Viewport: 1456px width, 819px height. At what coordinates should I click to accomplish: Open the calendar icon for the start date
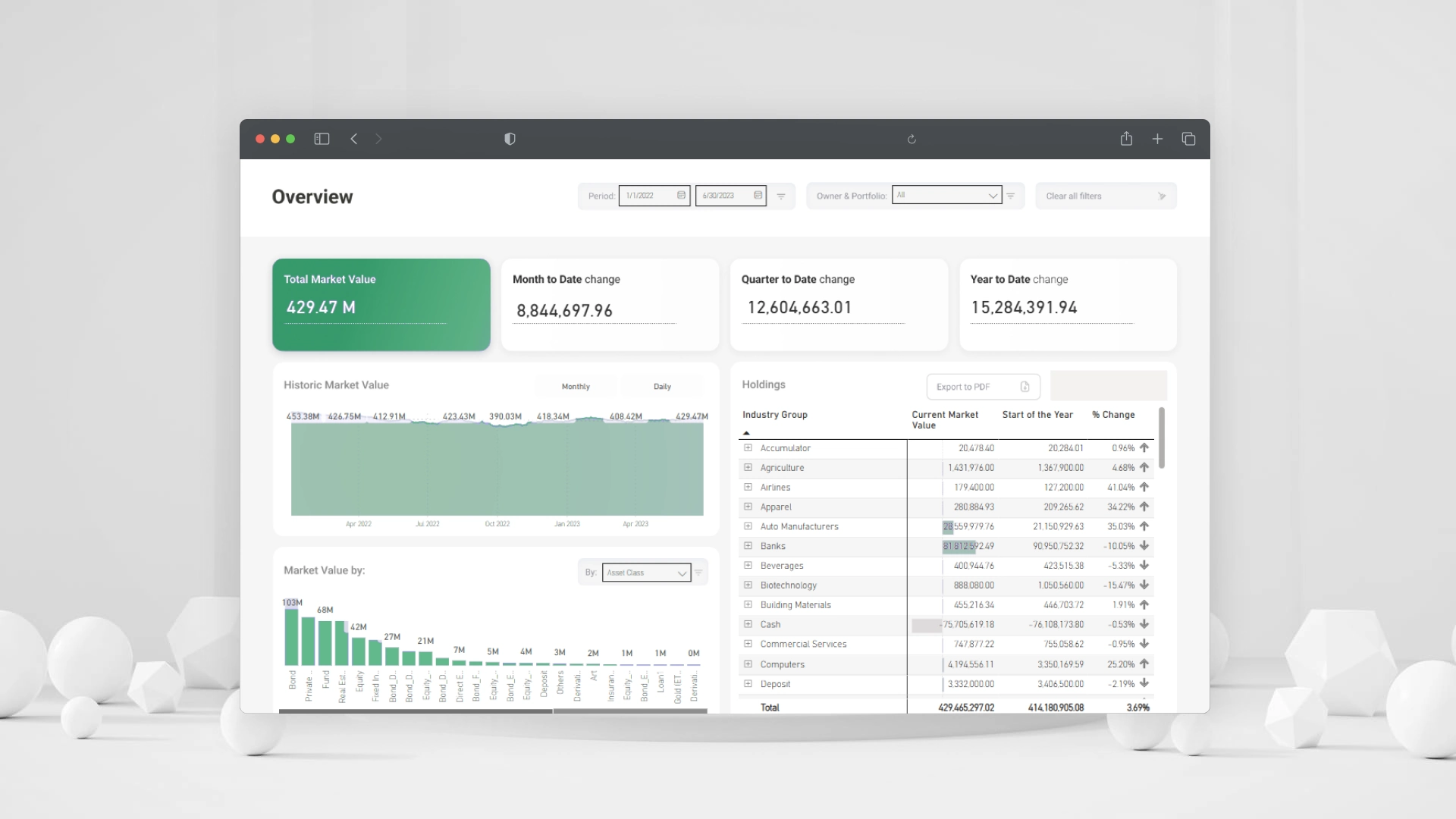pos(681,196)
